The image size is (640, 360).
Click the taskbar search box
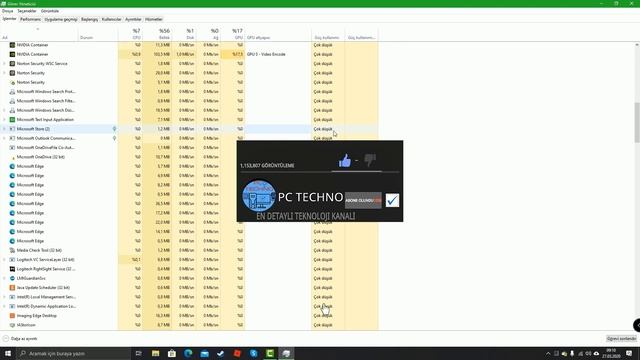click(74, 353)
